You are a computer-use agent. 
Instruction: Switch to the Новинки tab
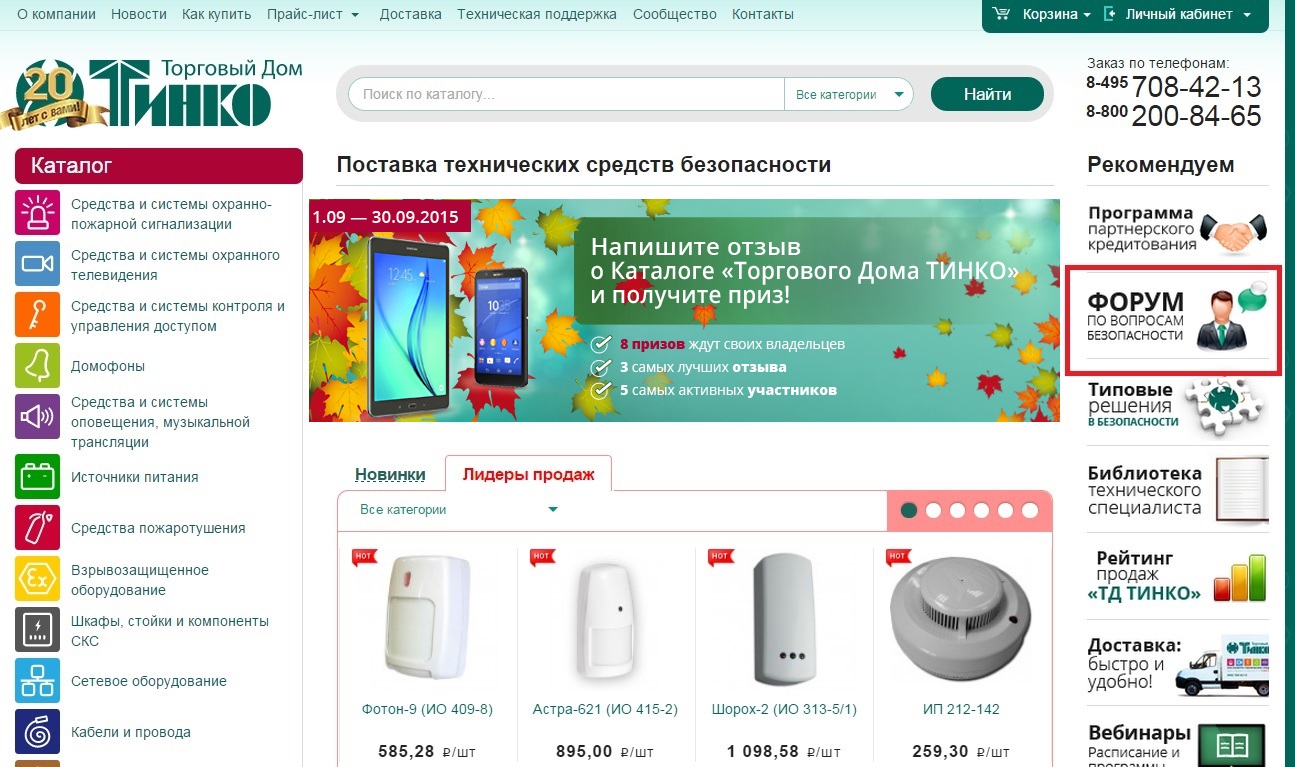coord(390,474)
